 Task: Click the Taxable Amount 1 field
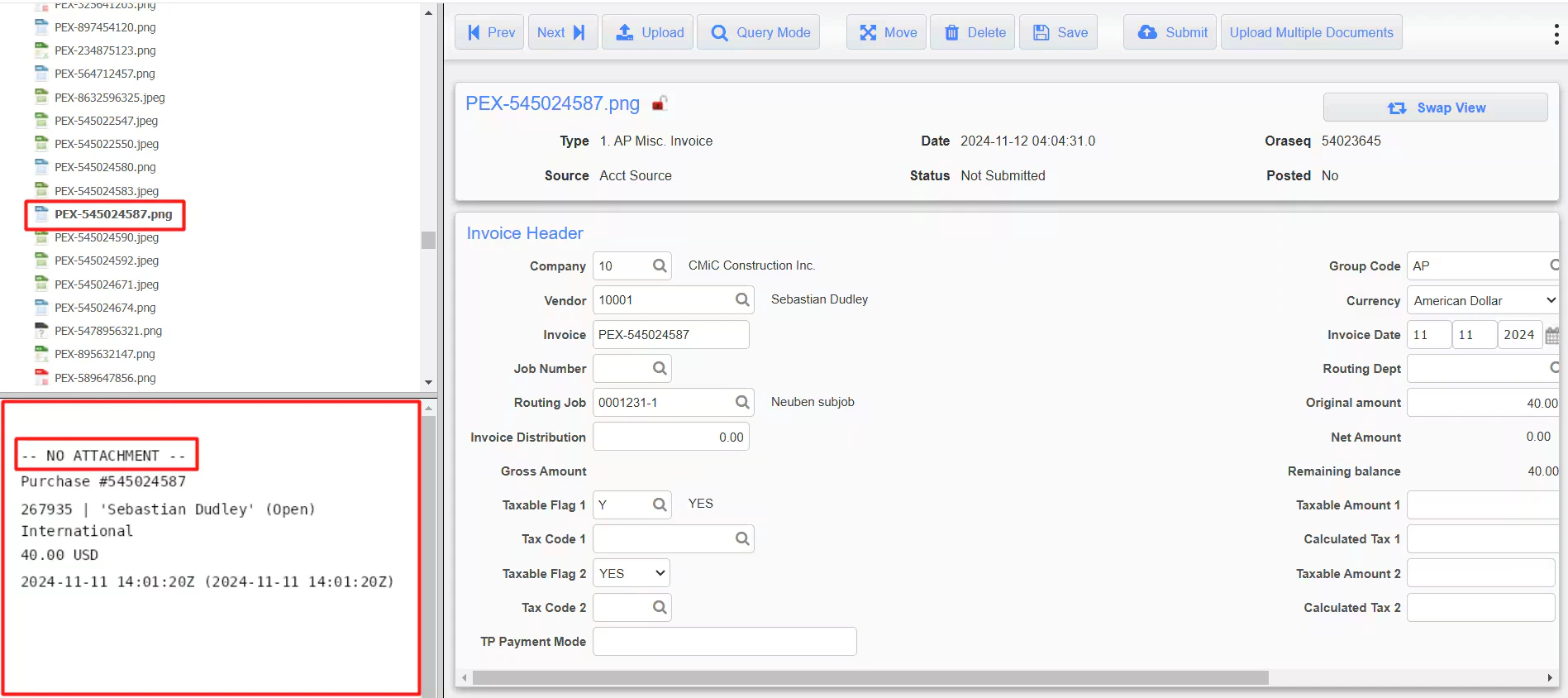[1484, 504]
